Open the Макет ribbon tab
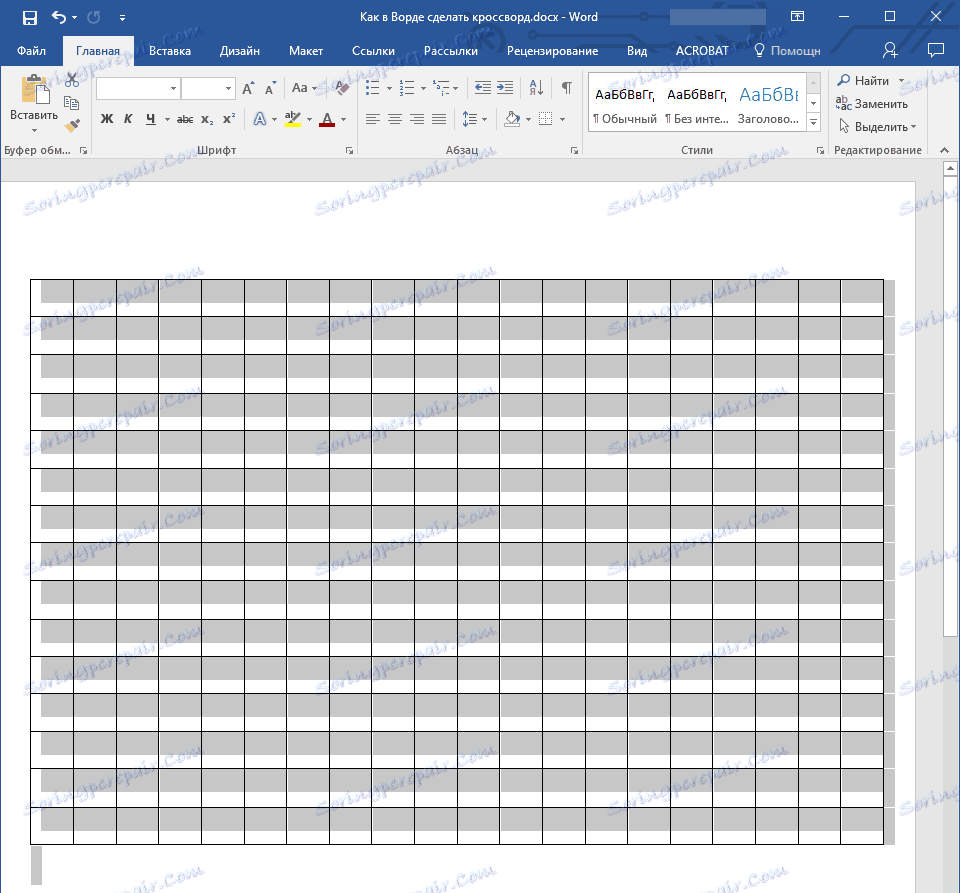 [x=306, y=51]
